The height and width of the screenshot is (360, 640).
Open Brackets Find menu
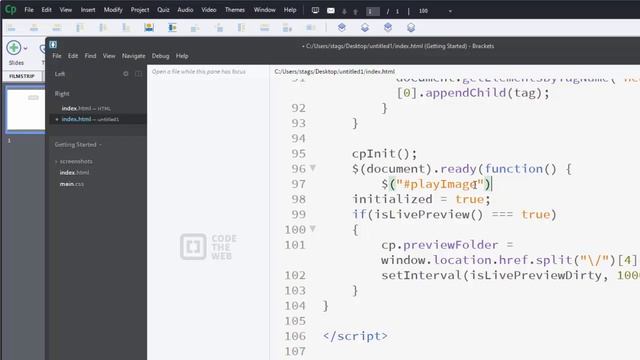tap(90, 56)
